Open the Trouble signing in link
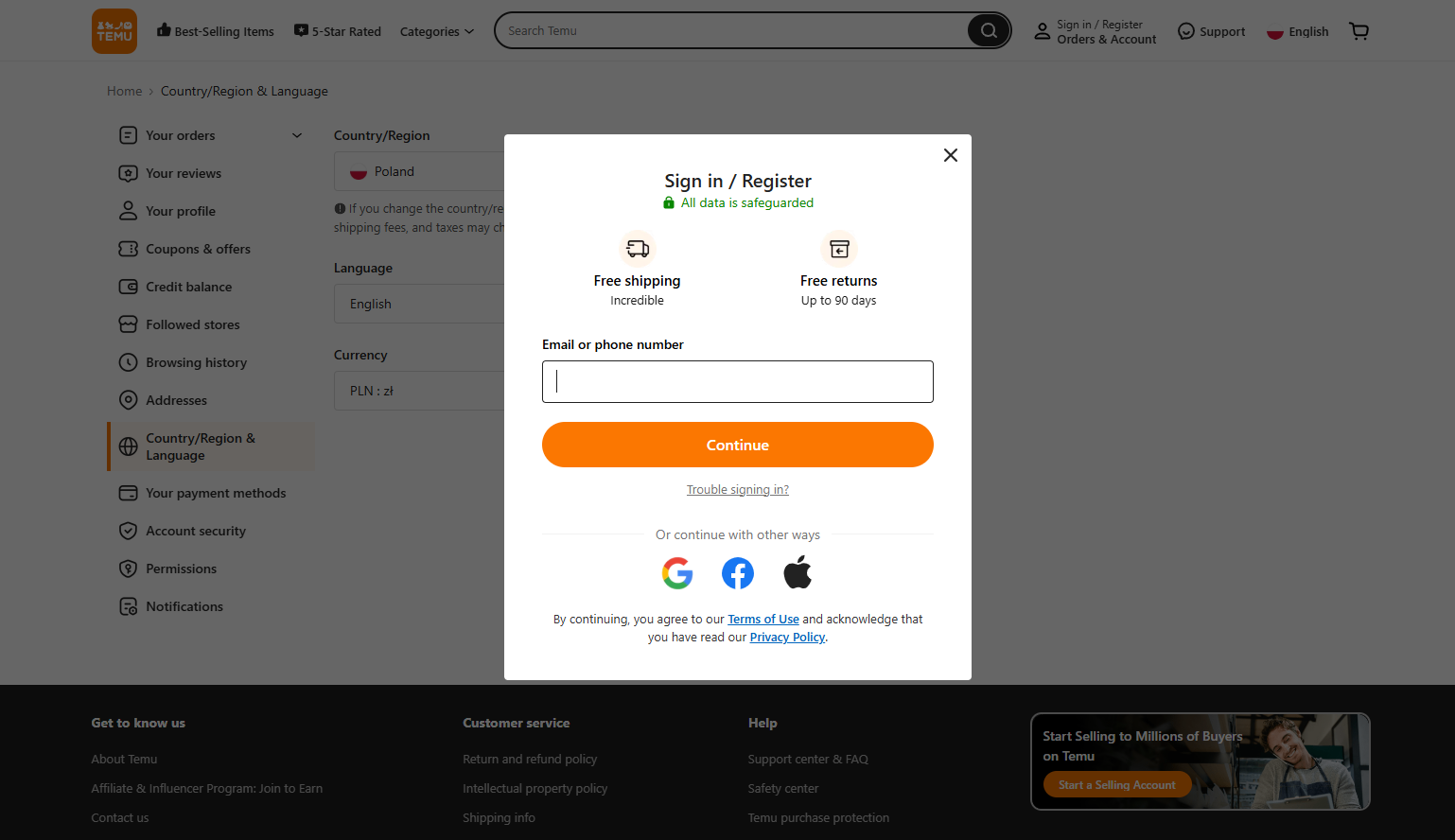Screen dimensions: 1455x840 [738, 489]
